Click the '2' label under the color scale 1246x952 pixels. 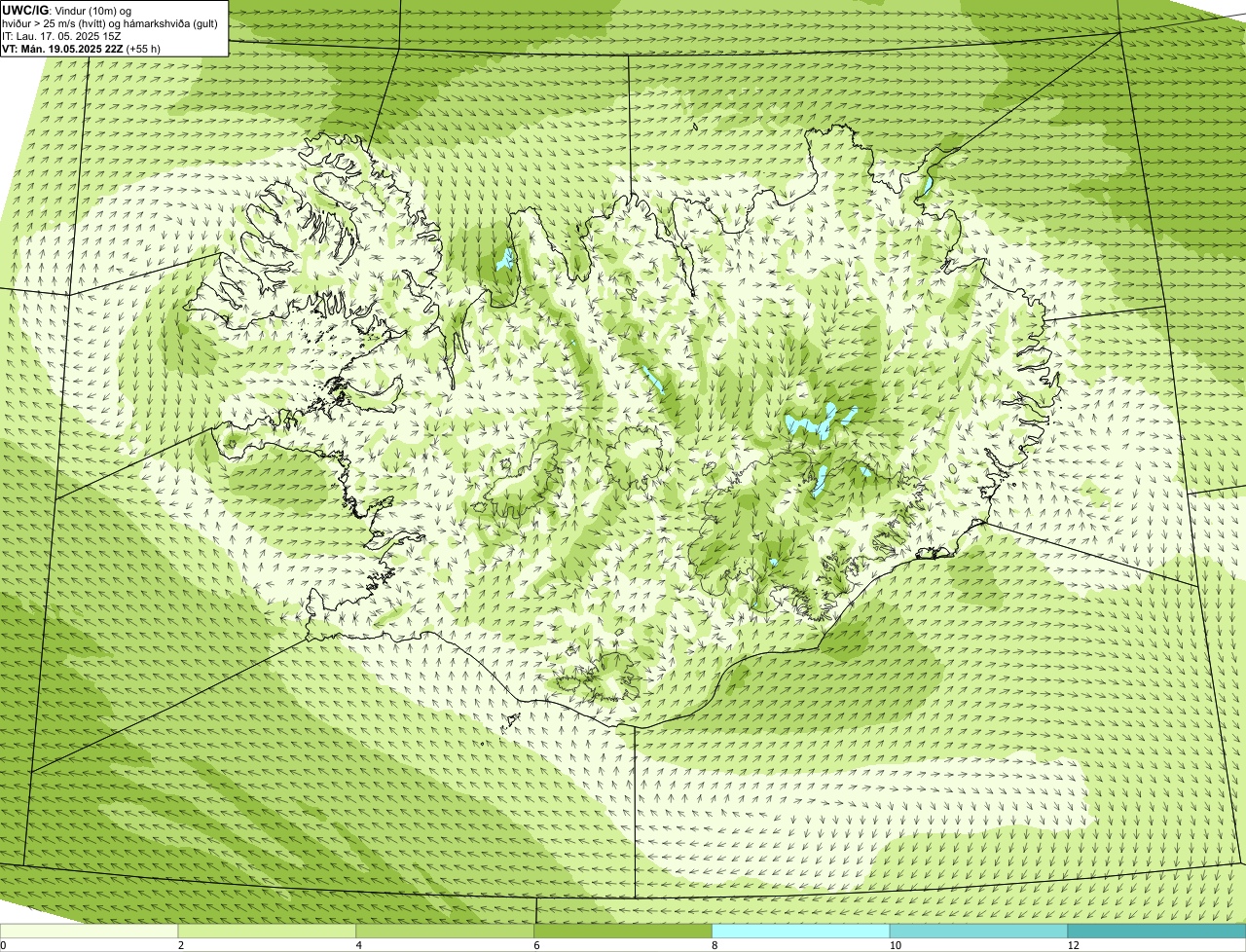pyautogui.click(x=180, y=945)
